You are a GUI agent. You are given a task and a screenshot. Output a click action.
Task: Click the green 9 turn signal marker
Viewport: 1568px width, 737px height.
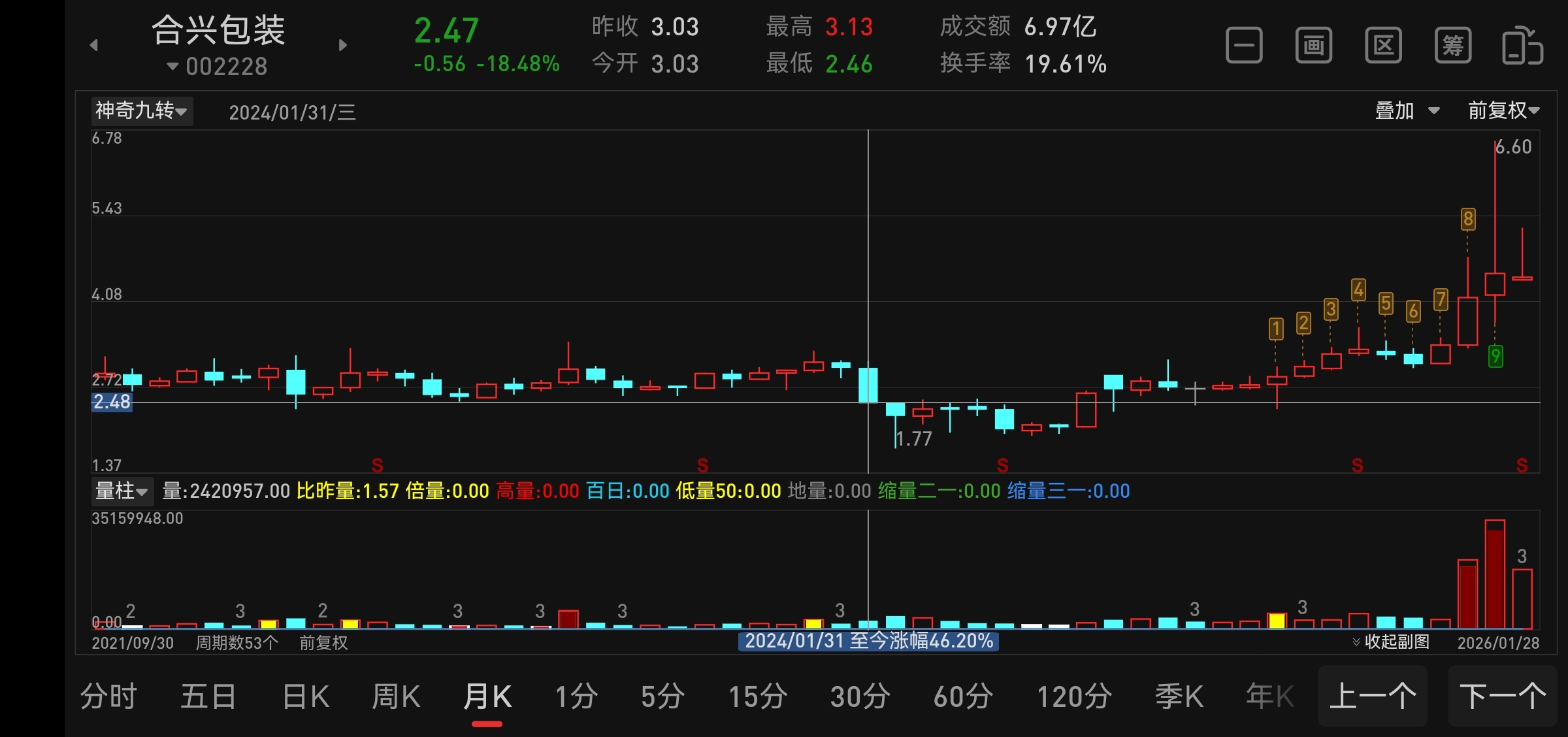[1495, 356]
